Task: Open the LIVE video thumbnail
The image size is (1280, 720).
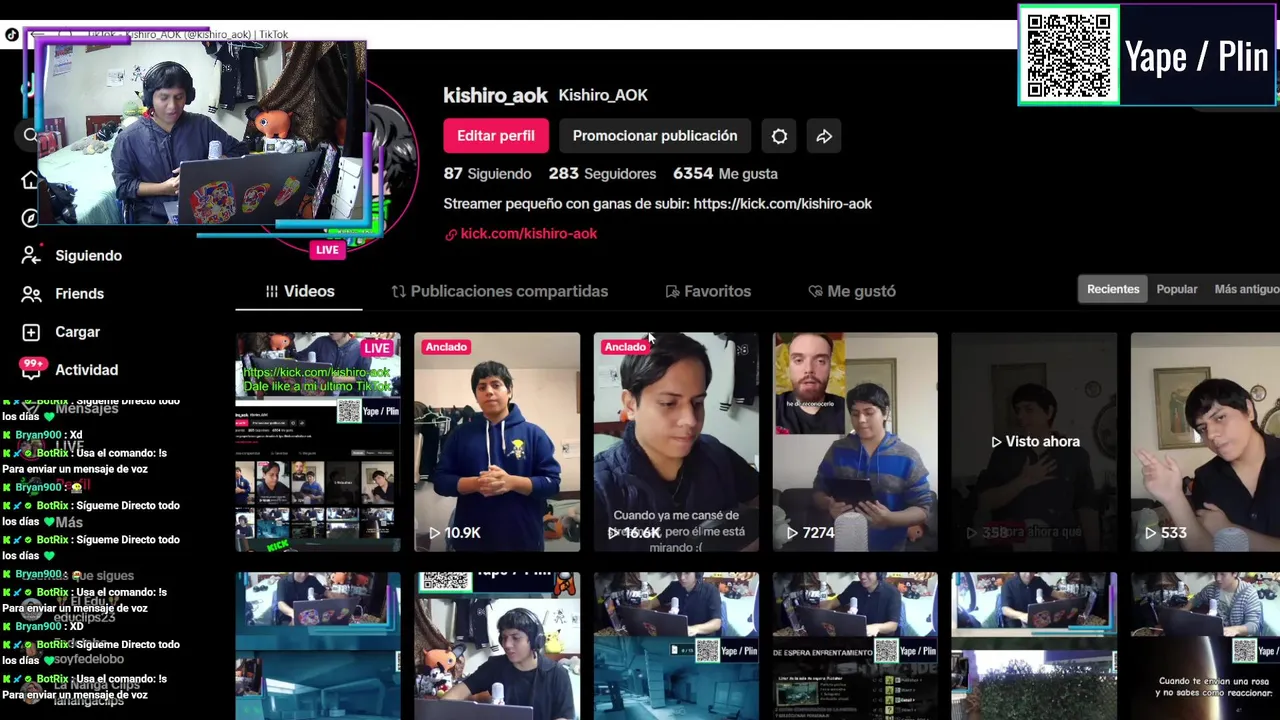Action: click(318, 442)
